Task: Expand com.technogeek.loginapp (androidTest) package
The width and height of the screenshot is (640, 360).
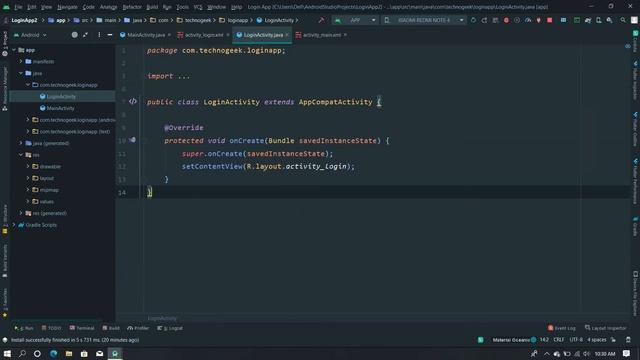Action: pos(28,120)
